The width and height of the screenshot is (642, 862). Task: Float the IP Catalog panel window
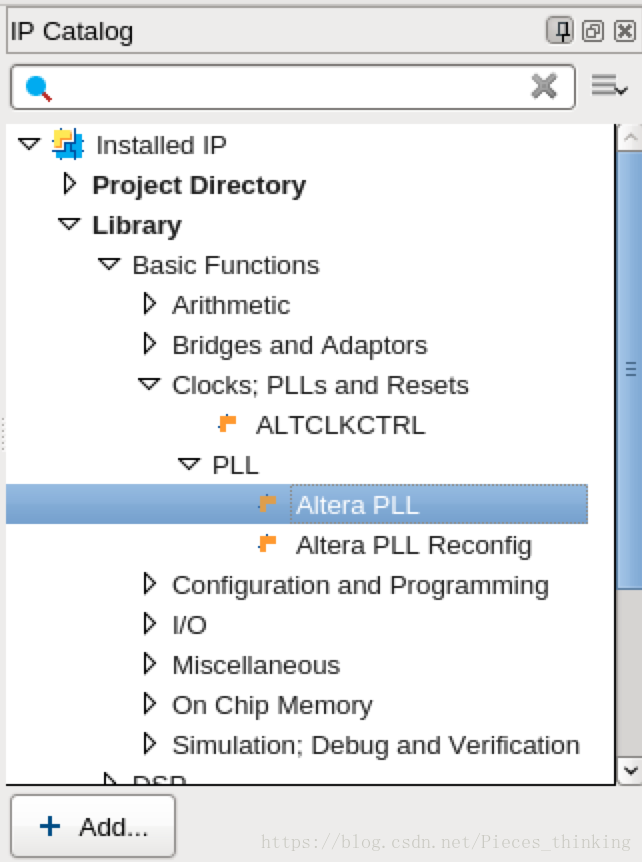[593, 31]
